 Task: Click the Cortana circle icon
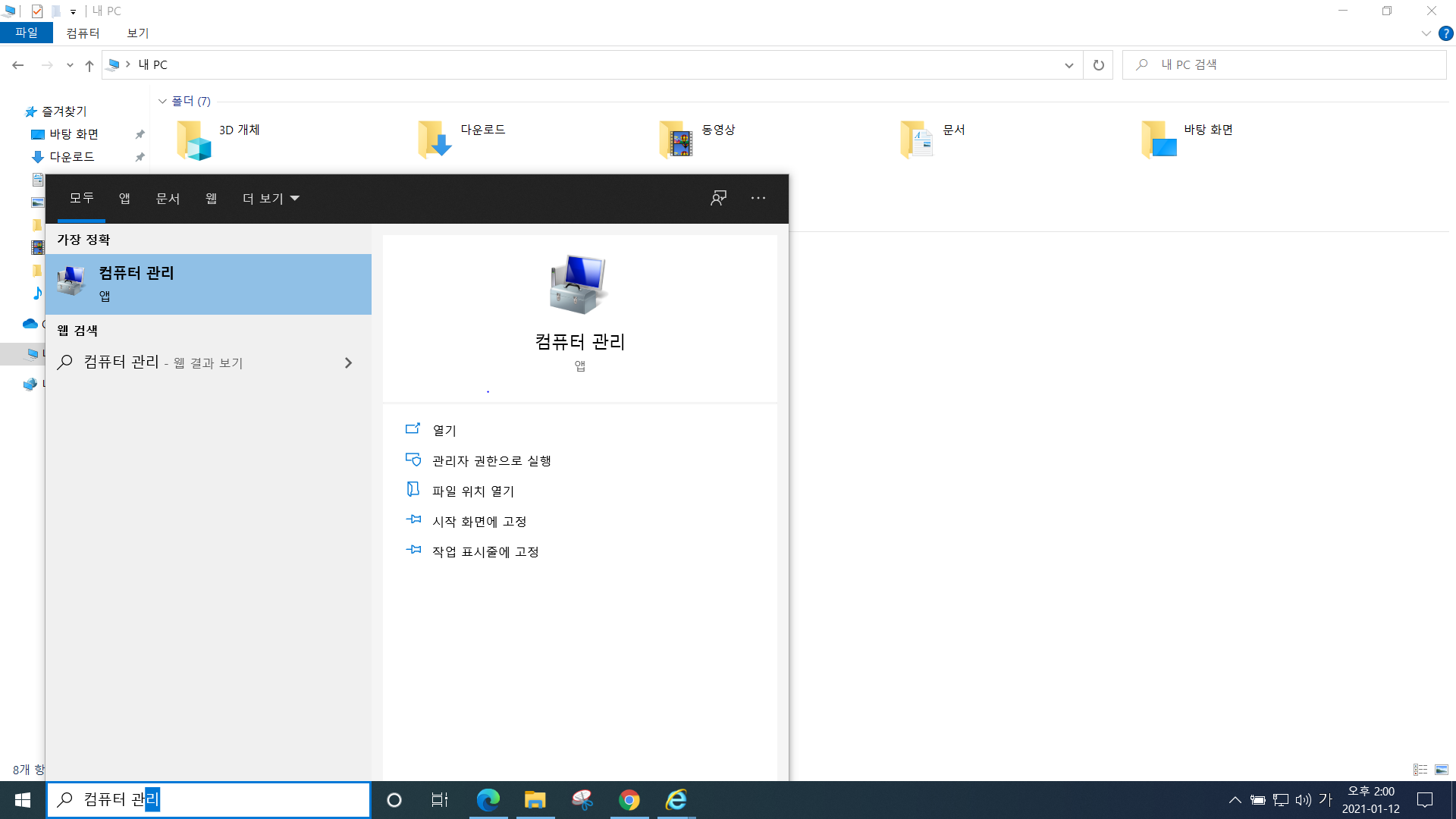pyautogui.click(x=394, y=799)
